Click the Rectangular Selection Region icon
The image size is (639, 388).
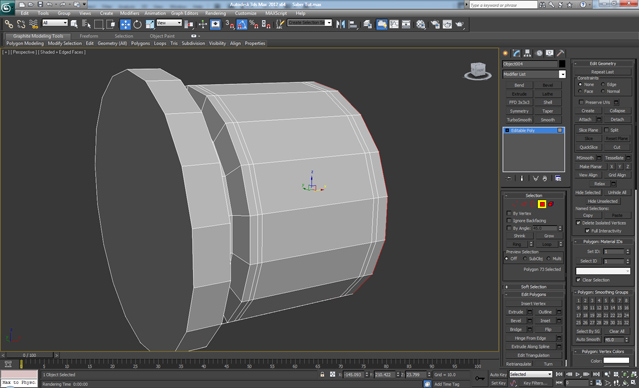(x=99, y=24)
